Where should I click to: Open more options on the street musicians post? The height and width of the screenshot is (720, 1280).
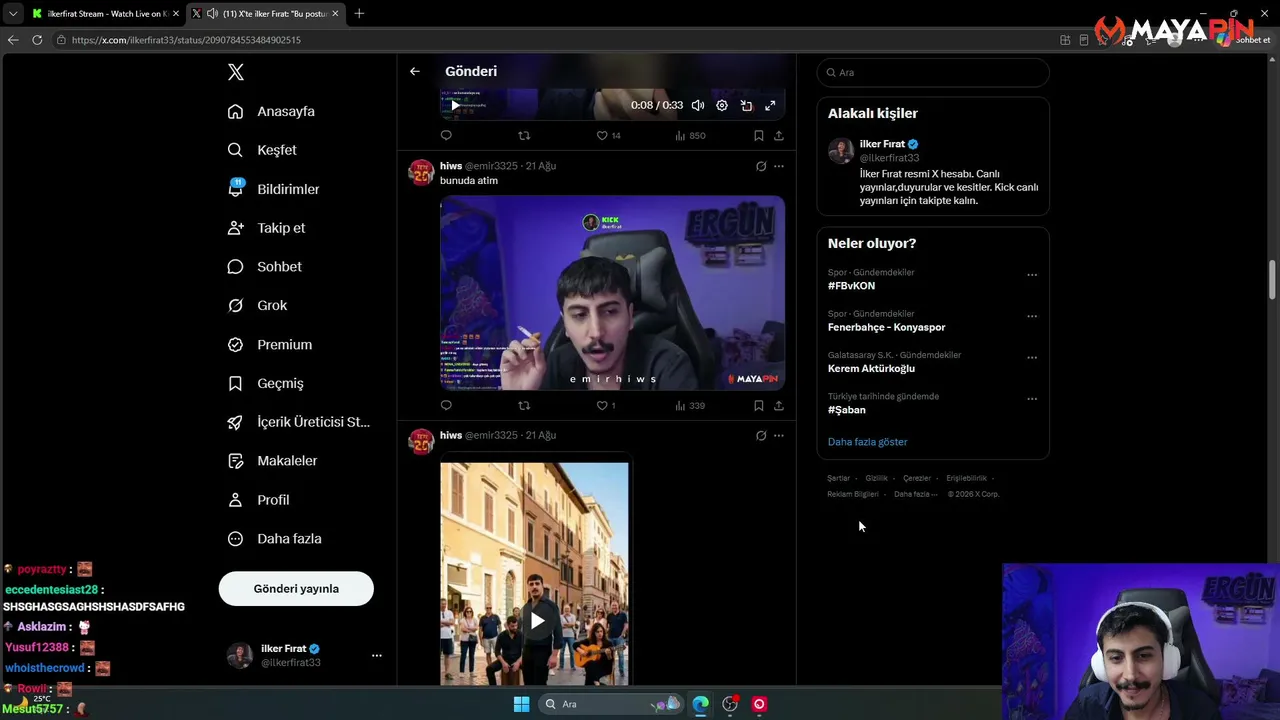(x=779, y=436)
